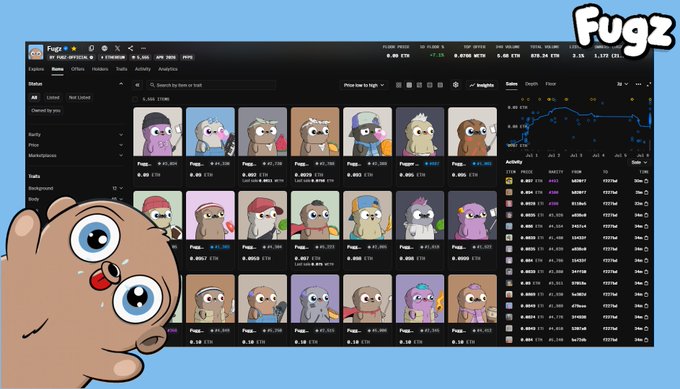Select the All status filter
This screenshot has height=389, width=680.
click(34, 98)
